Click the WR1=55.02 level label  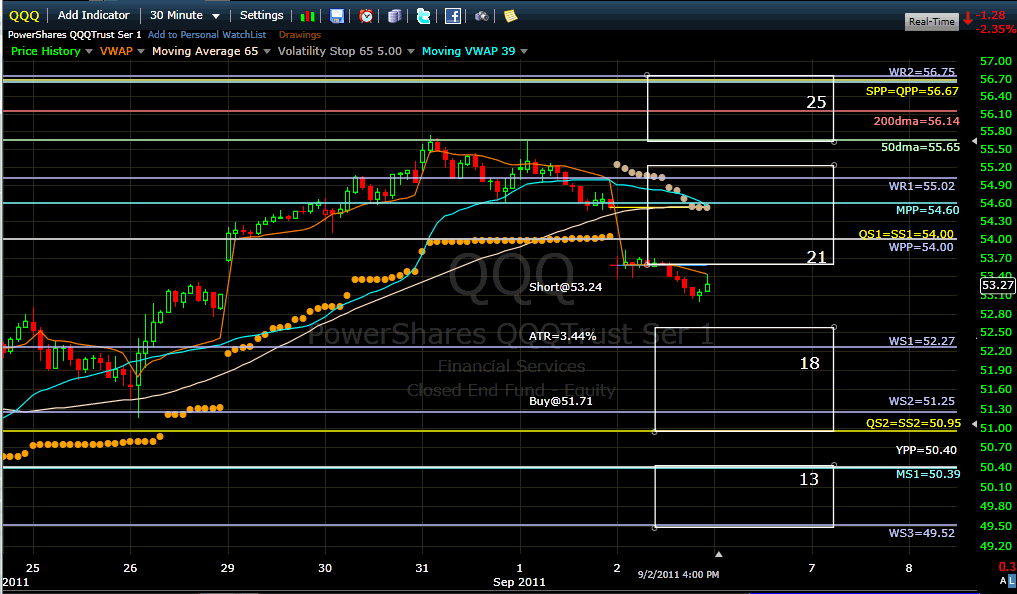(922, 186)
